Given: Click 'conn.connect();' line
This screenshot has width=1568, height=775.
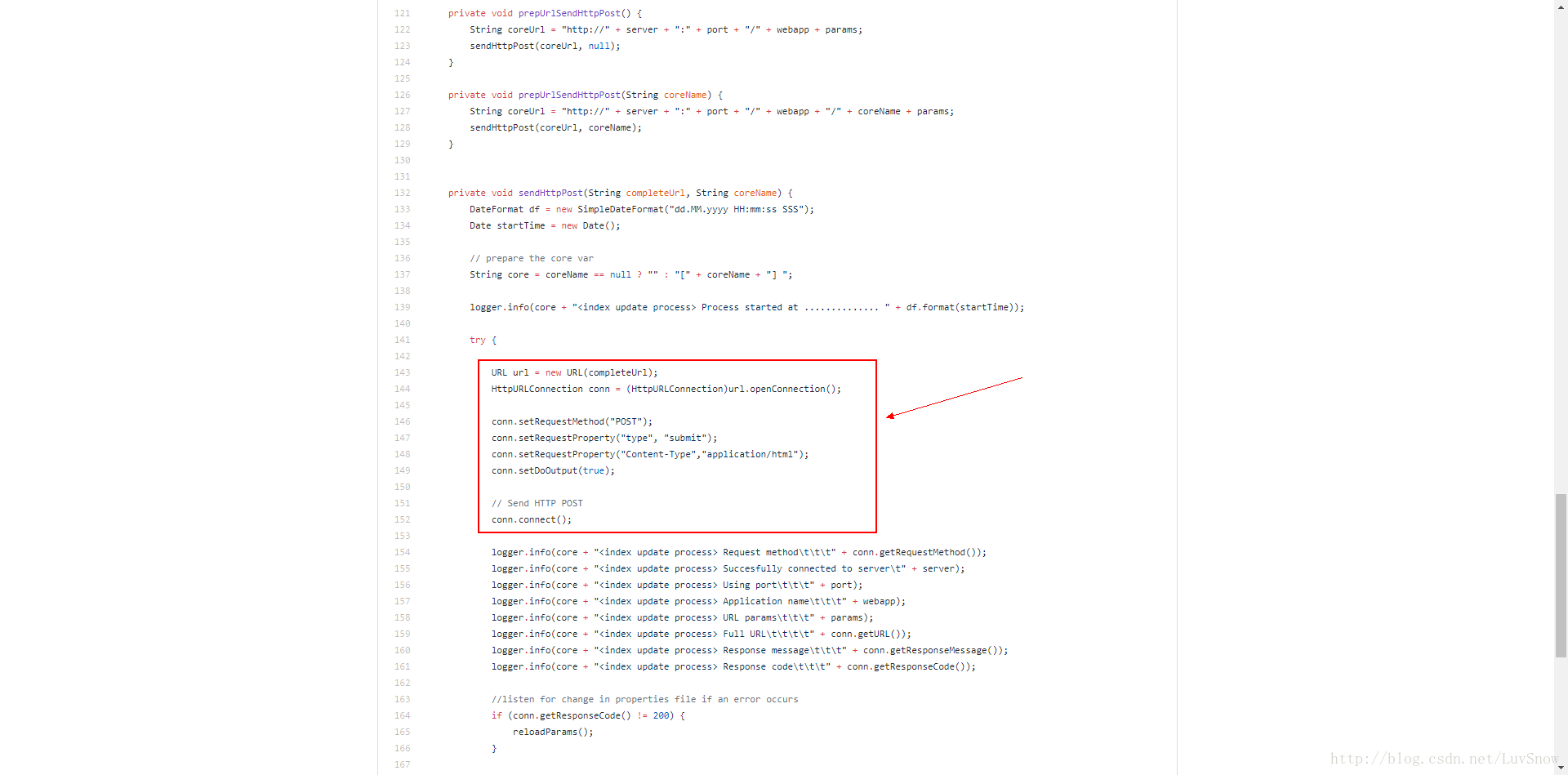Looking at the screenshot, I should (532, 519).
